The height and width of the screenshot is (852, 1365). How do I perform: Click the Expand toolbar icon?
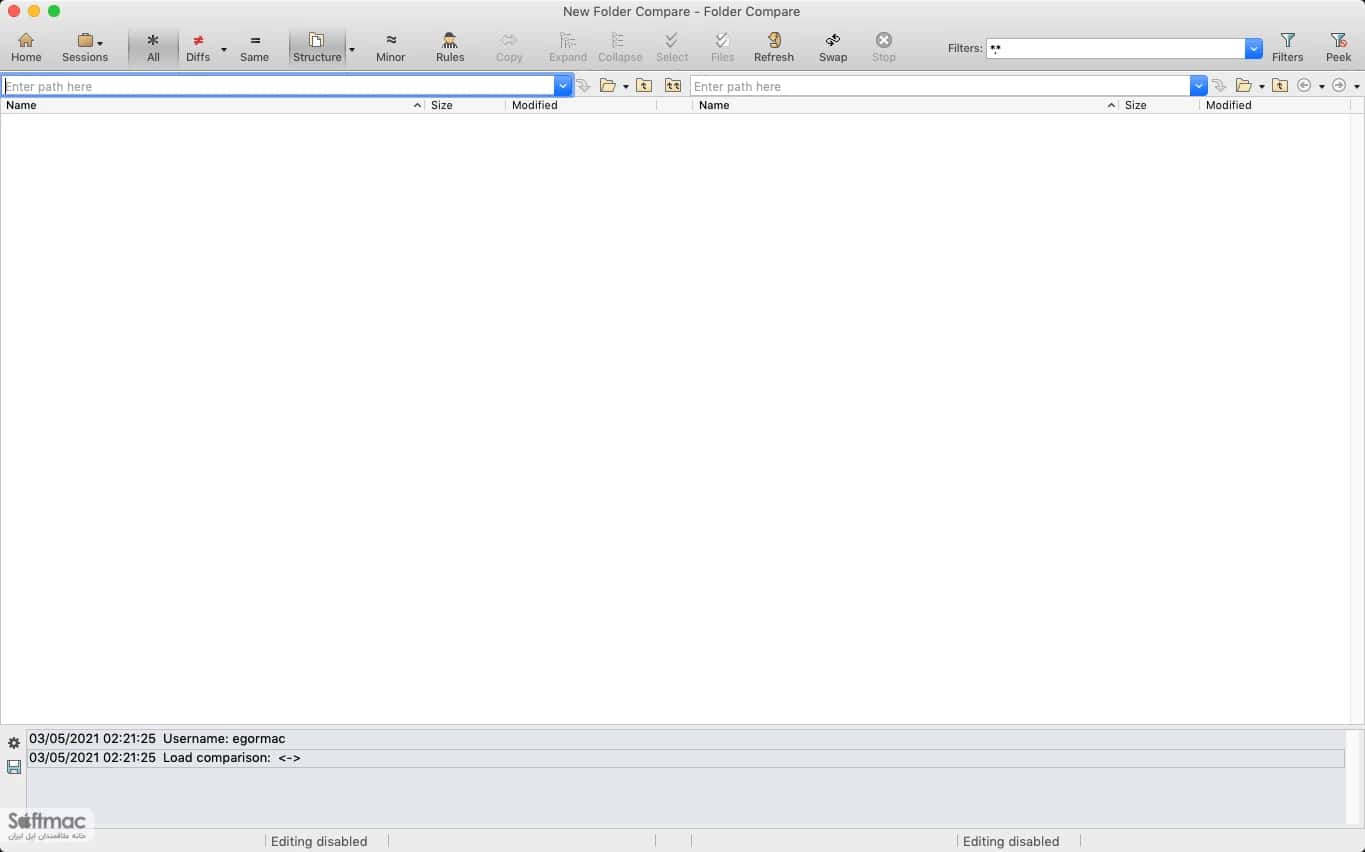[x=568, y=47]
